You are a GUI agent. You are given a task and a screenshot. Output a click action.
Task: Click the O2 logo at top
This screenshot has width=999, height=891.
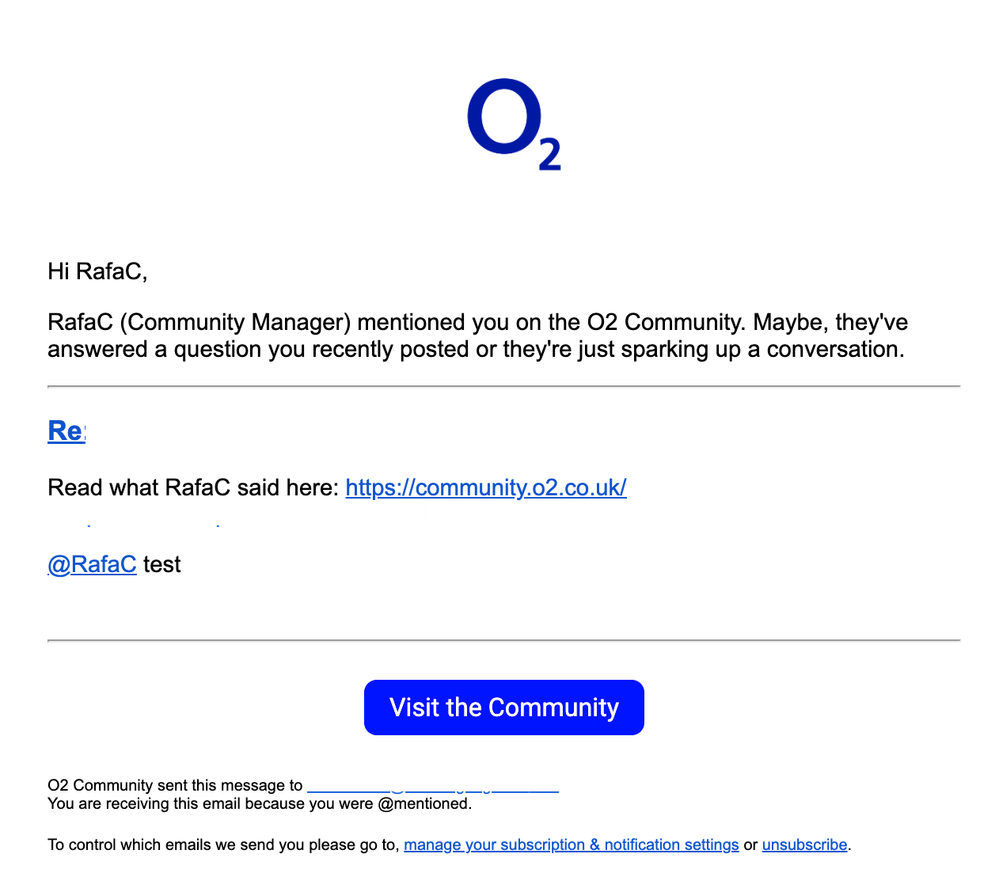513,126
